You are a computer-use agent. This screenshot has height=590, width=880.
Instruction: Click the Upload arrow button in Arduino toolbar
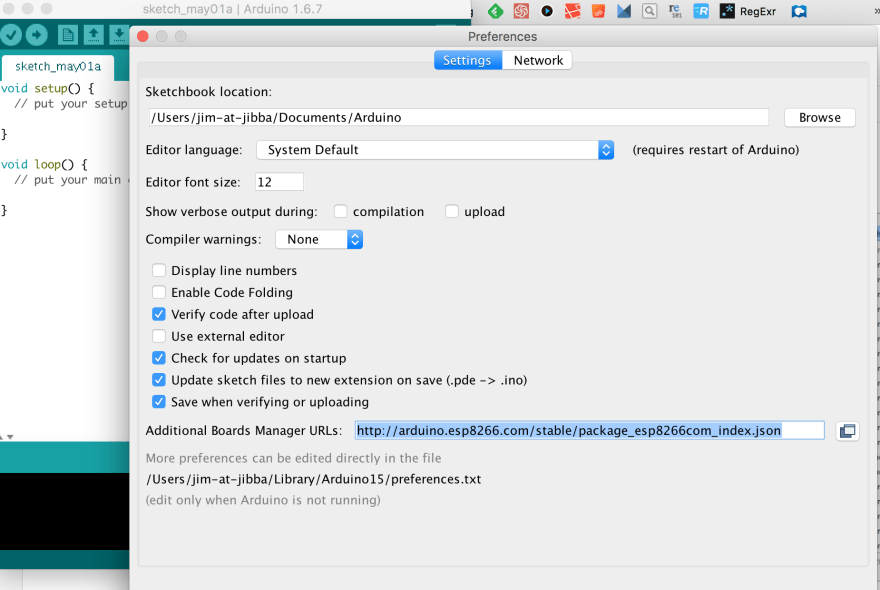pos(36,35)
